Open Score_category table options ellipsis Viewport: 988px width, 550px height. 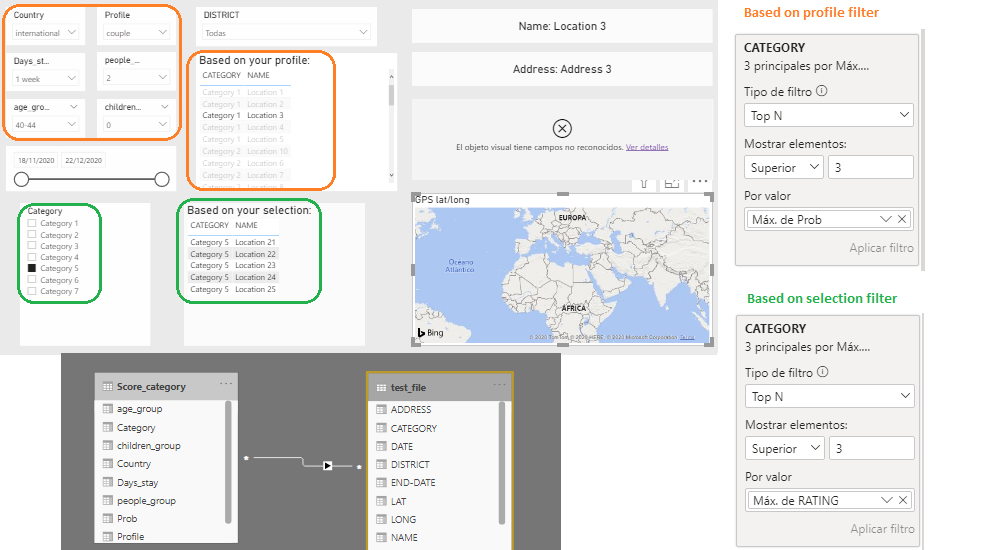click(x=226, y=384)
